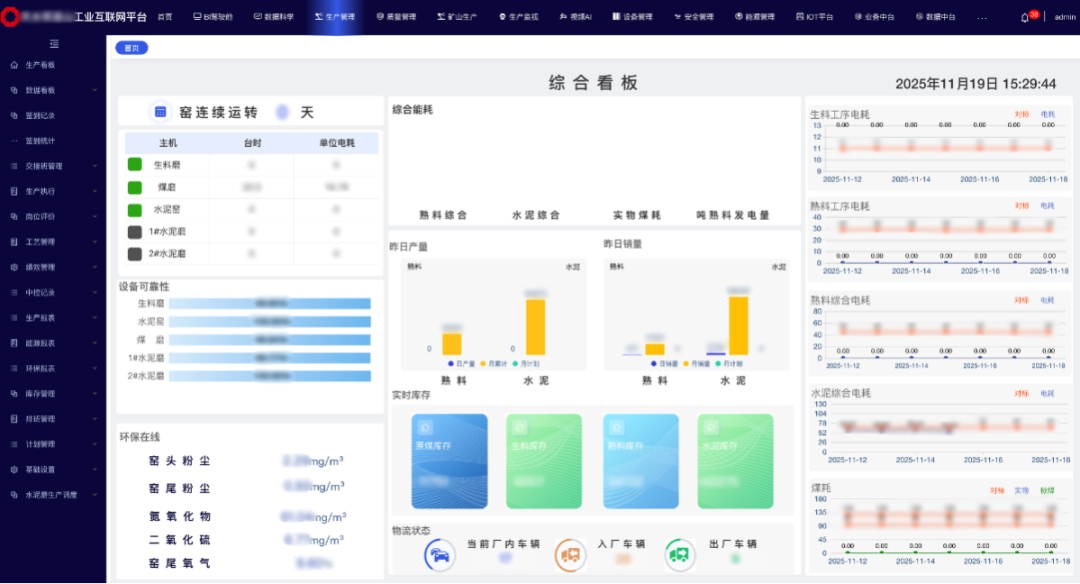1080x584 pixels.
Task: Click the platform logo in the top-left corner
Action: (11, 17)
